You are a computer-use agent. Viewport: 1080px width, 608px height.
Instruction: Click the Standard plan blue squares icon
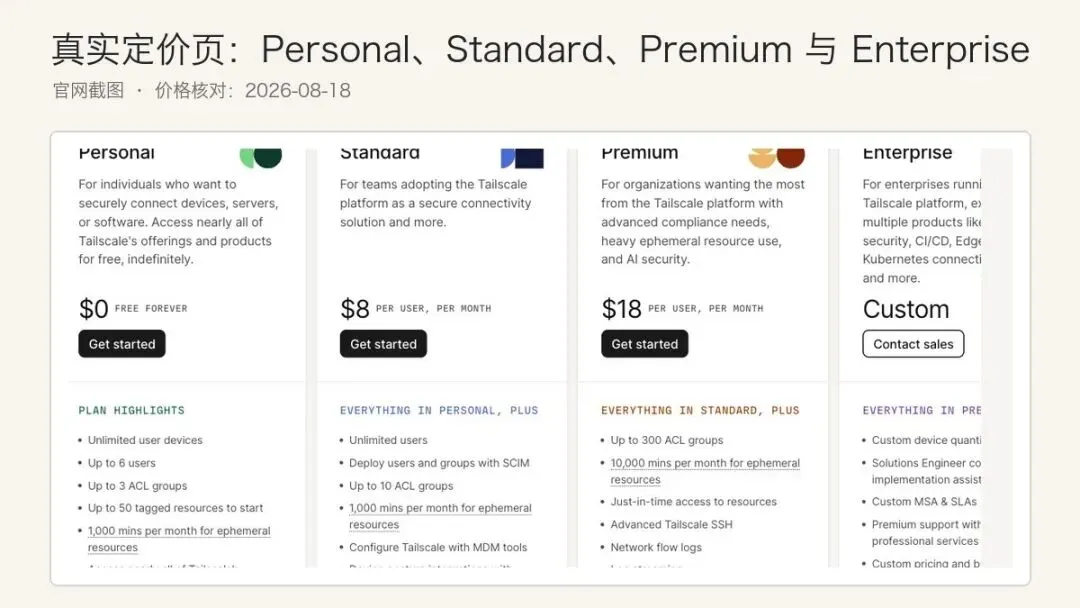(522, 158)
